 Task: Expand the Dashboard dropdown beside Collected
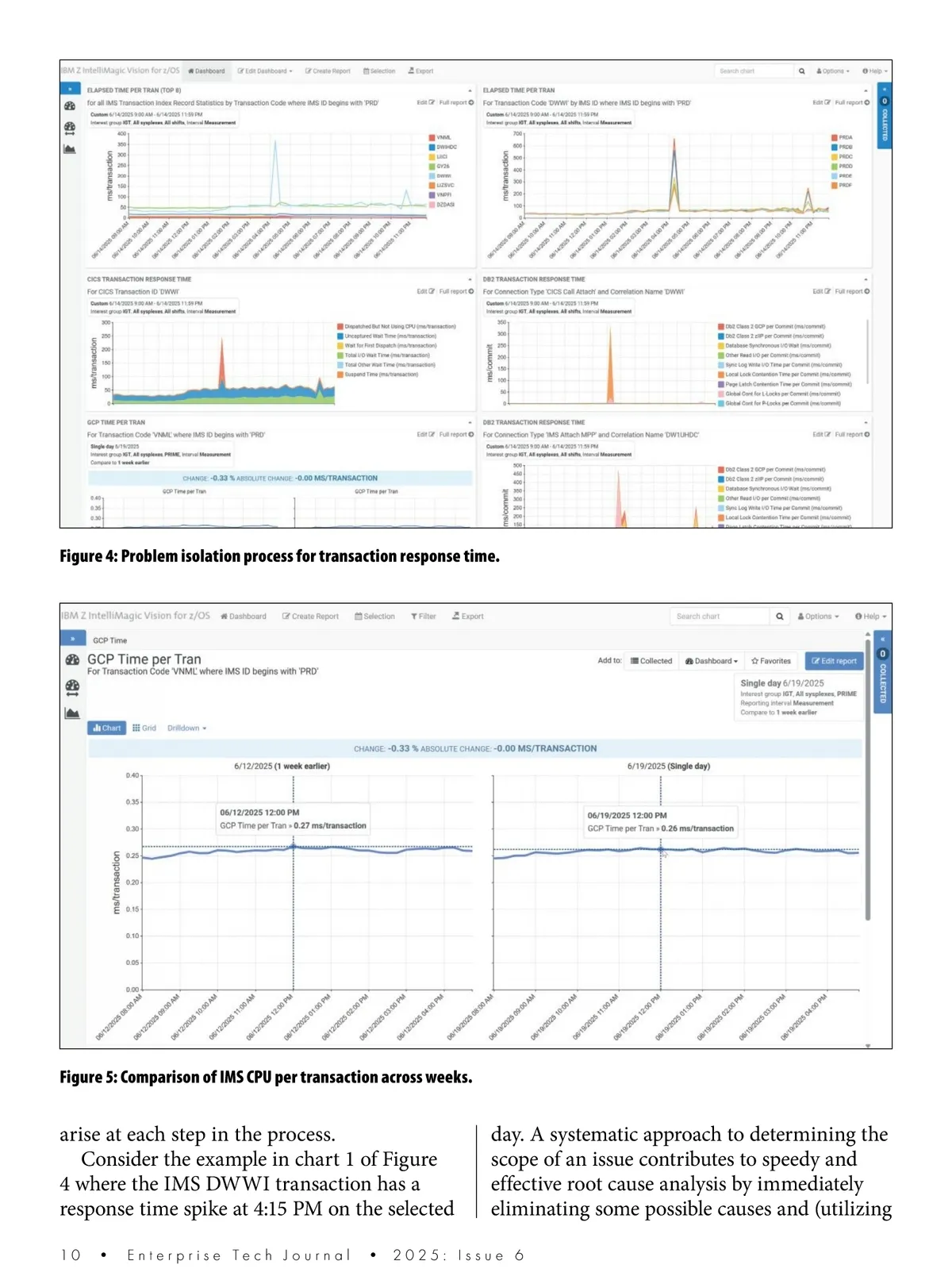(711, 661)
